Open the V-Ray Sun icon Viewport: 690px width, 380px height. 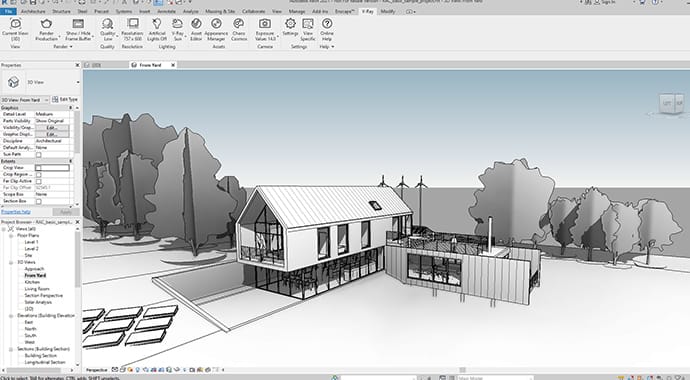tap(177, 23)
